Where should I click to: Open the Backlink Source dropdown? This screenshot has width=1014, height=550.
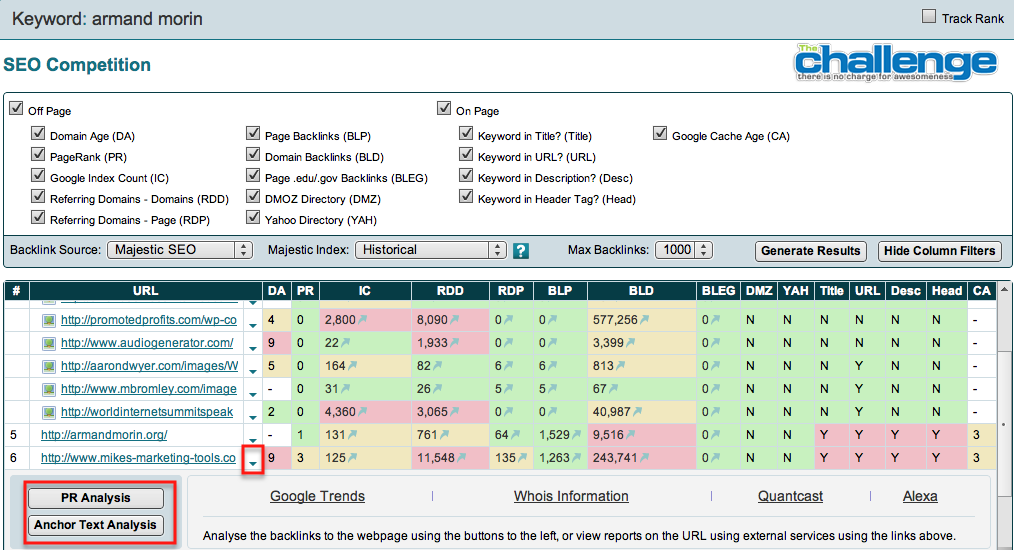click(x=180, y=250)
